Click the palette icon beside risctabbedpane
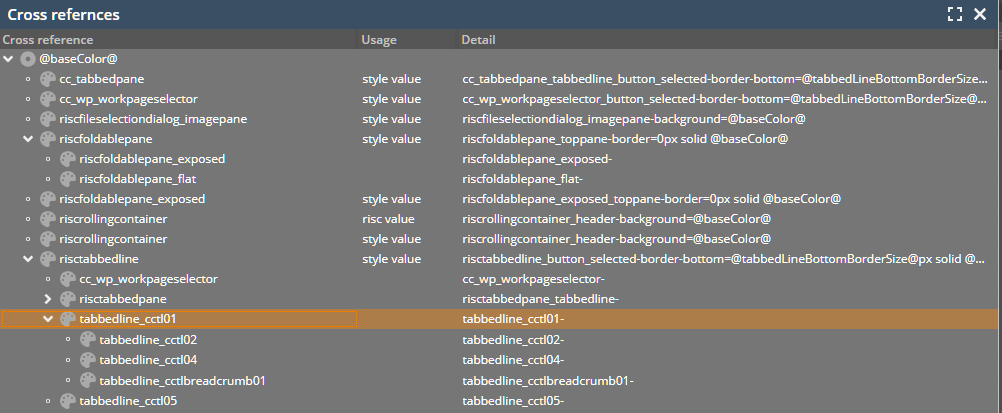This screenshot has width=1002, height=413. 68,299
